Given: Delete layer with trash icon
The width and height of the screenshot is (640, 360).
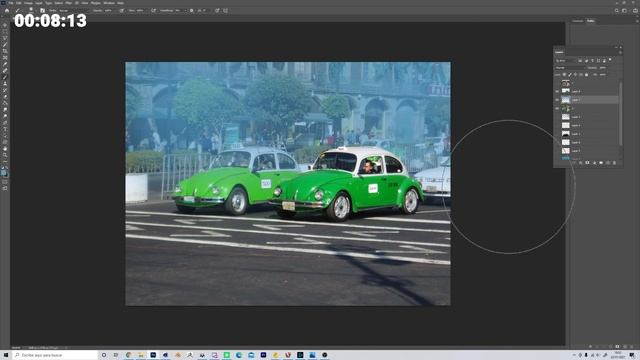Looking at the screenshot, I should (x=614, y=162).
